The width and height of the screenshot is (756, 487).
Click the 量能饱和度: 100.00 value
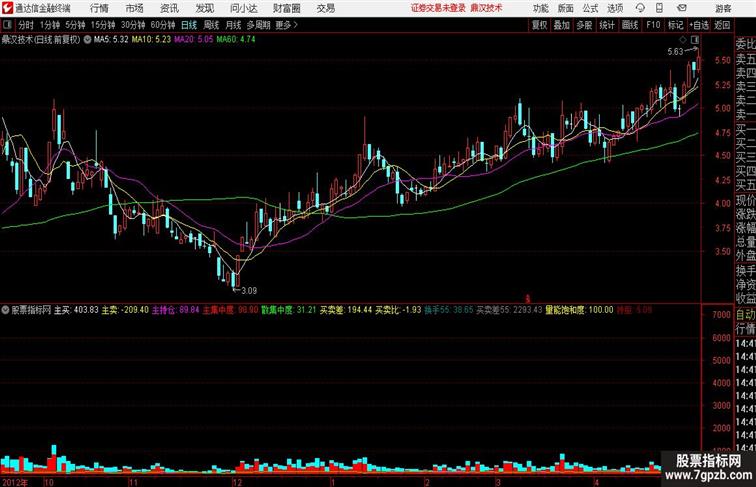[x=579, y=310]
